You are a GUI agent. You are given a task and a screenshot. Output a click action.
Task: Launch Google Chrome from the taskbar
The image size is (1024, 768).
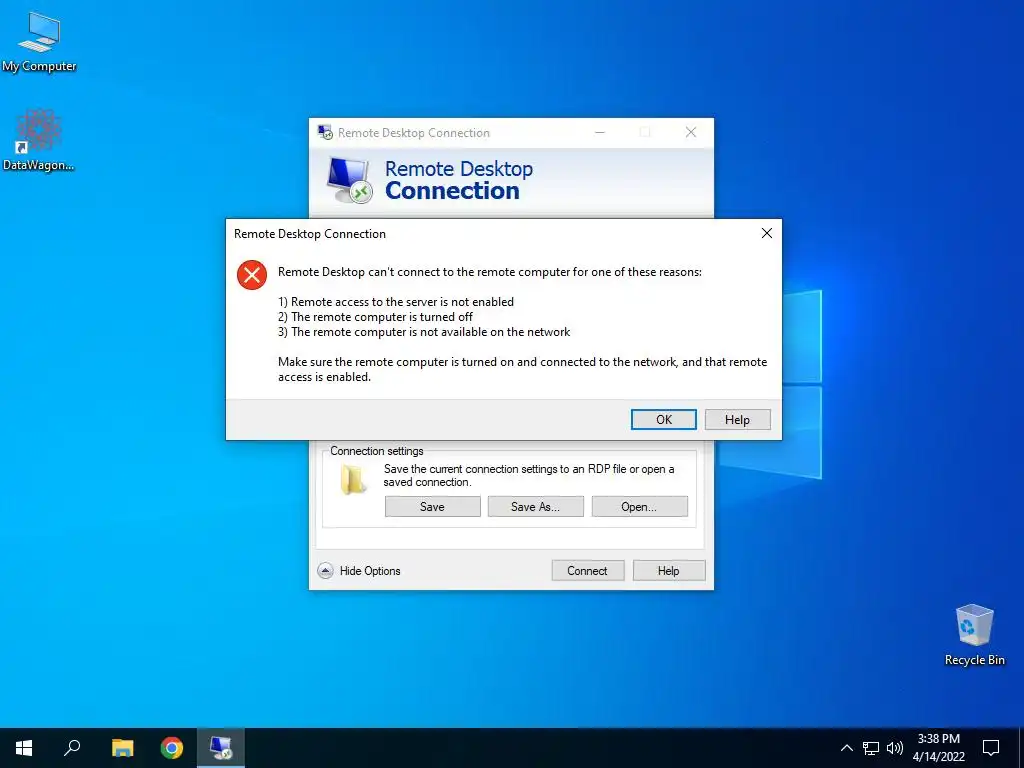pyautogui.click(x=172, y=748)
